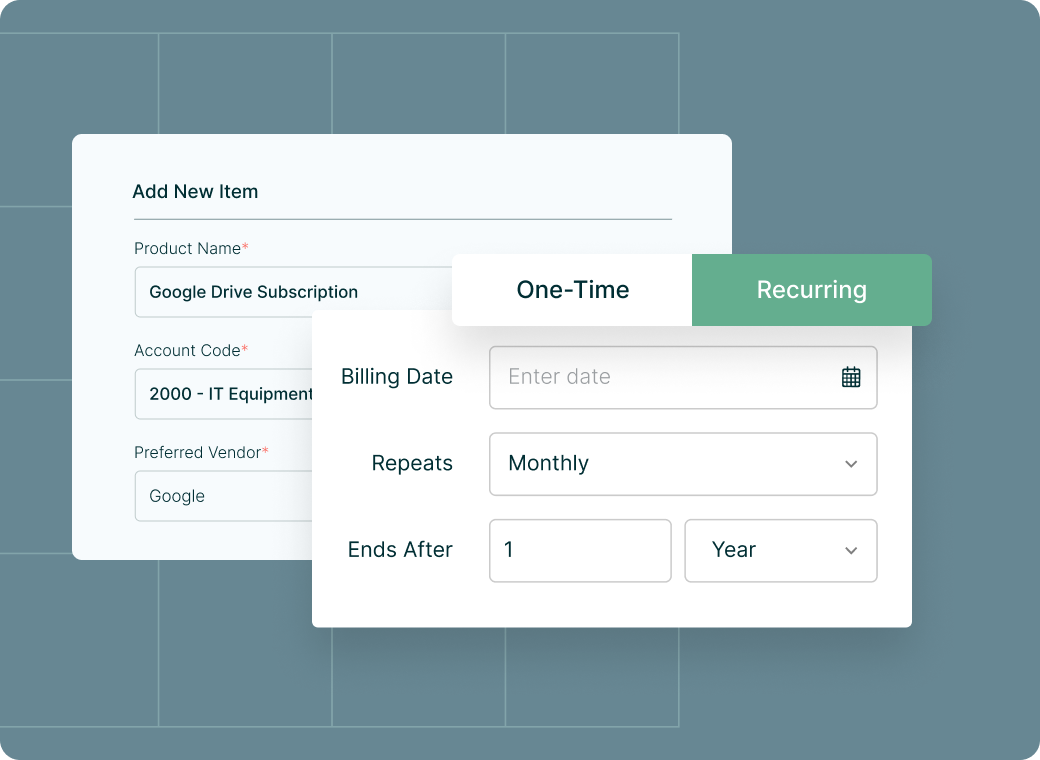Click the Preferred Vendor Google field
1040x760 pixels.
click(224, 496)
